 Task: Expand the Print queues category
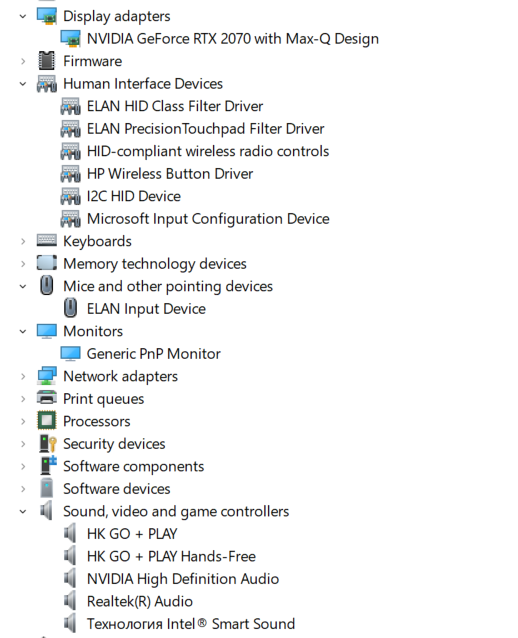23,399
